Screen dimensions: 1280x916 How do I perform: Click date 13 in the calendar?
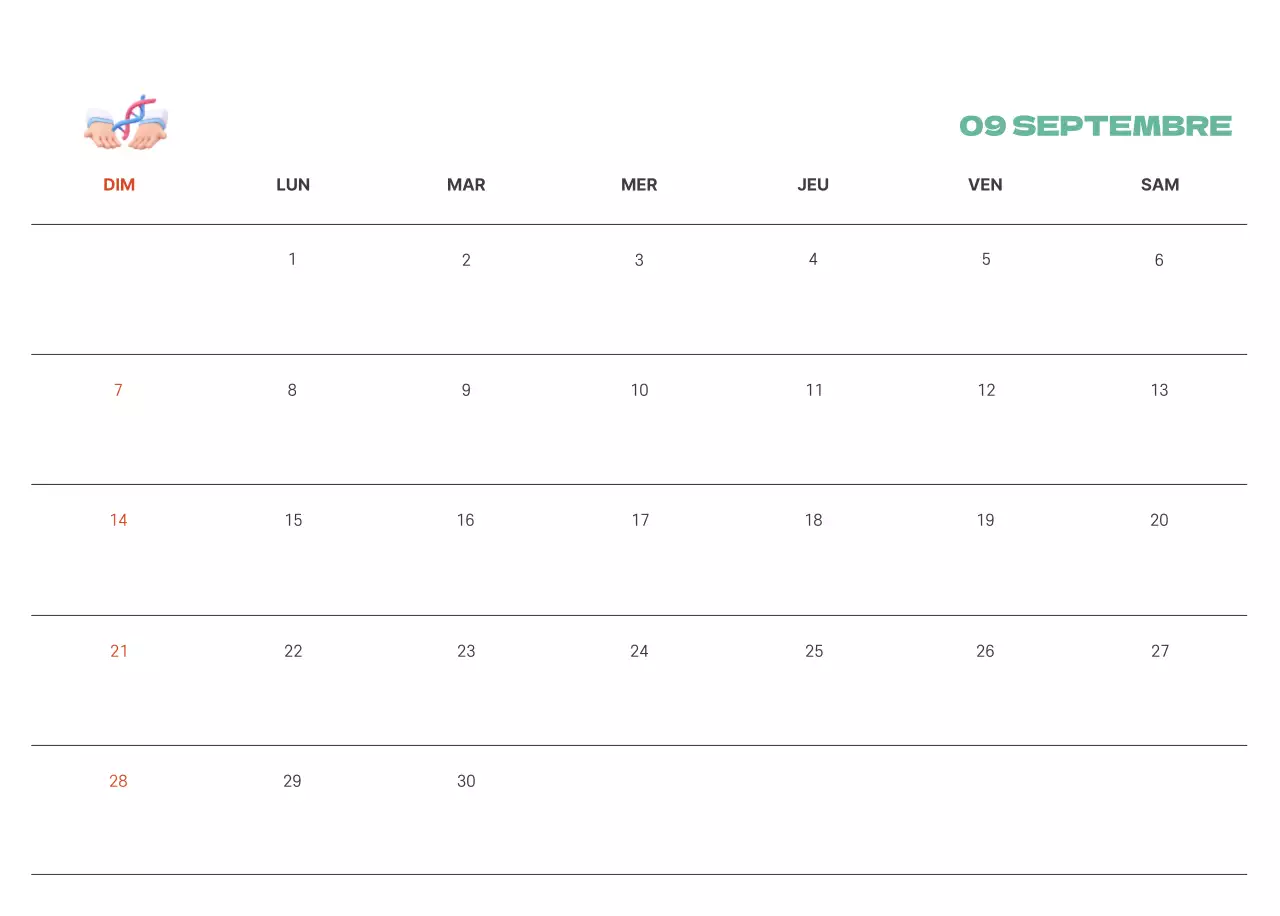(1159, 390)
